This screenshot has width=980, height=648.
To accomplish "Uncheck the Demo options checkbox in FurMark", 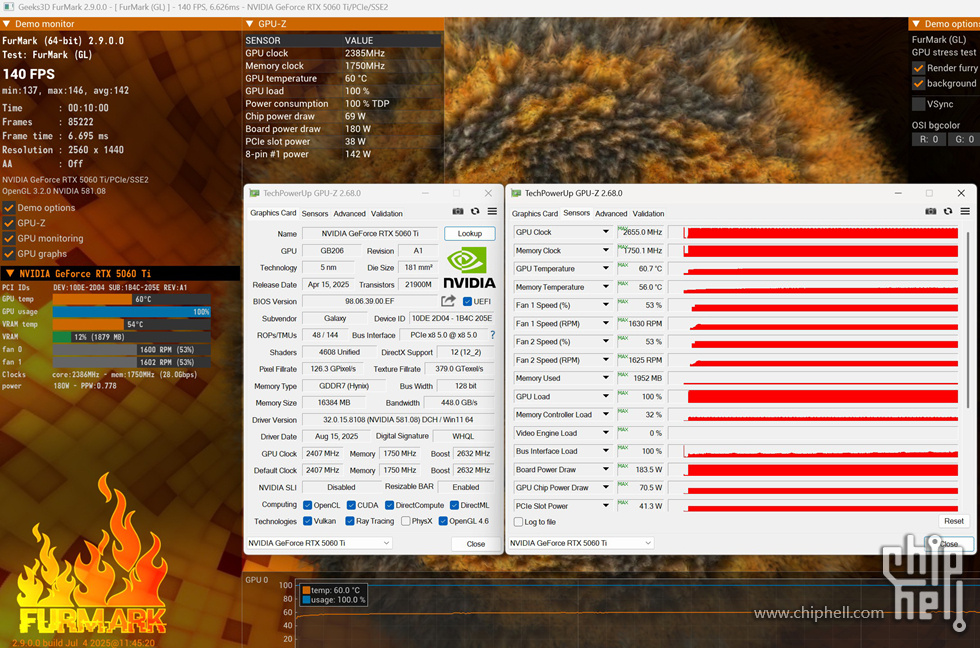I will [9, 207].
